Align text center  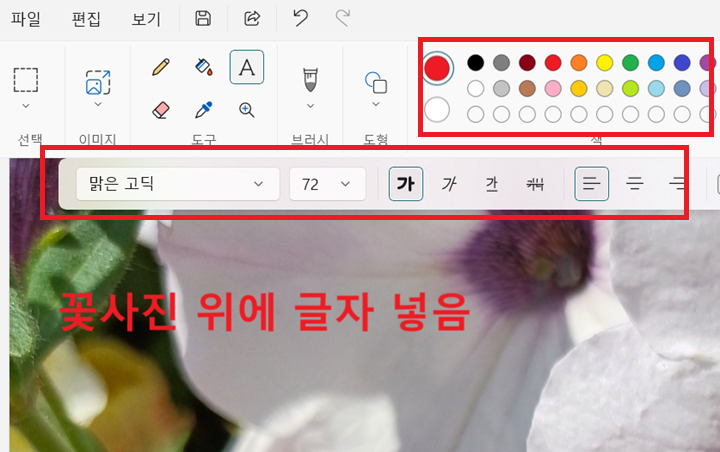pos(635,184)
